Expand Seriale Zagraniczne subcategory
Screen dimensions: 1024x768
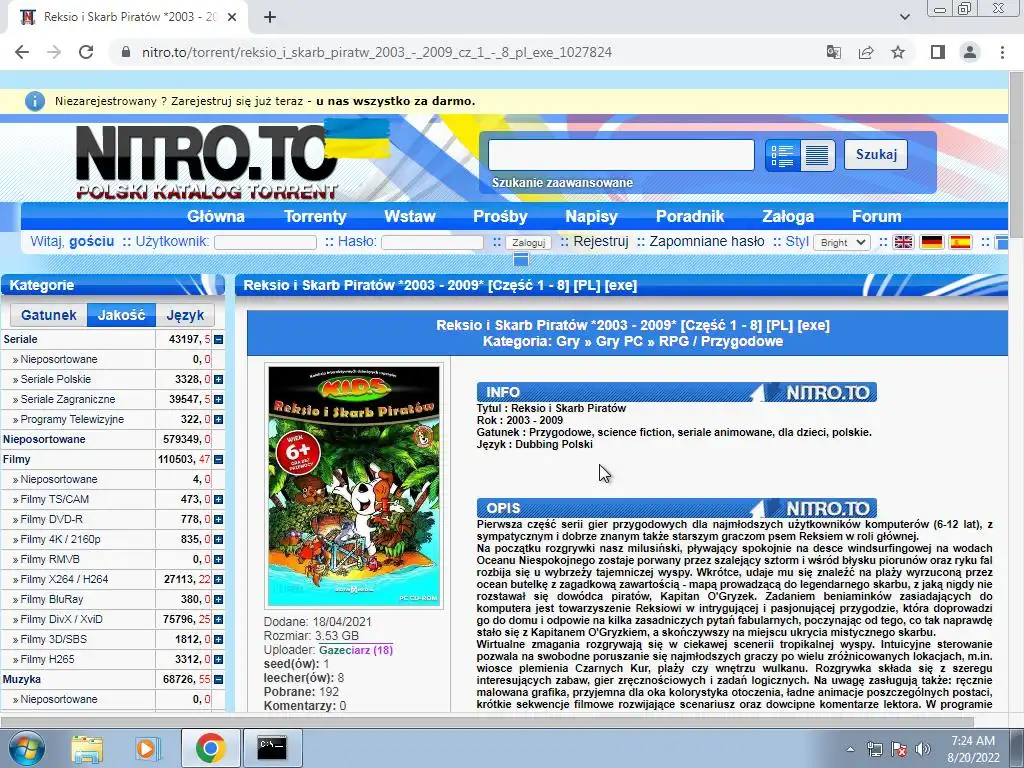(x=218, y=400)
